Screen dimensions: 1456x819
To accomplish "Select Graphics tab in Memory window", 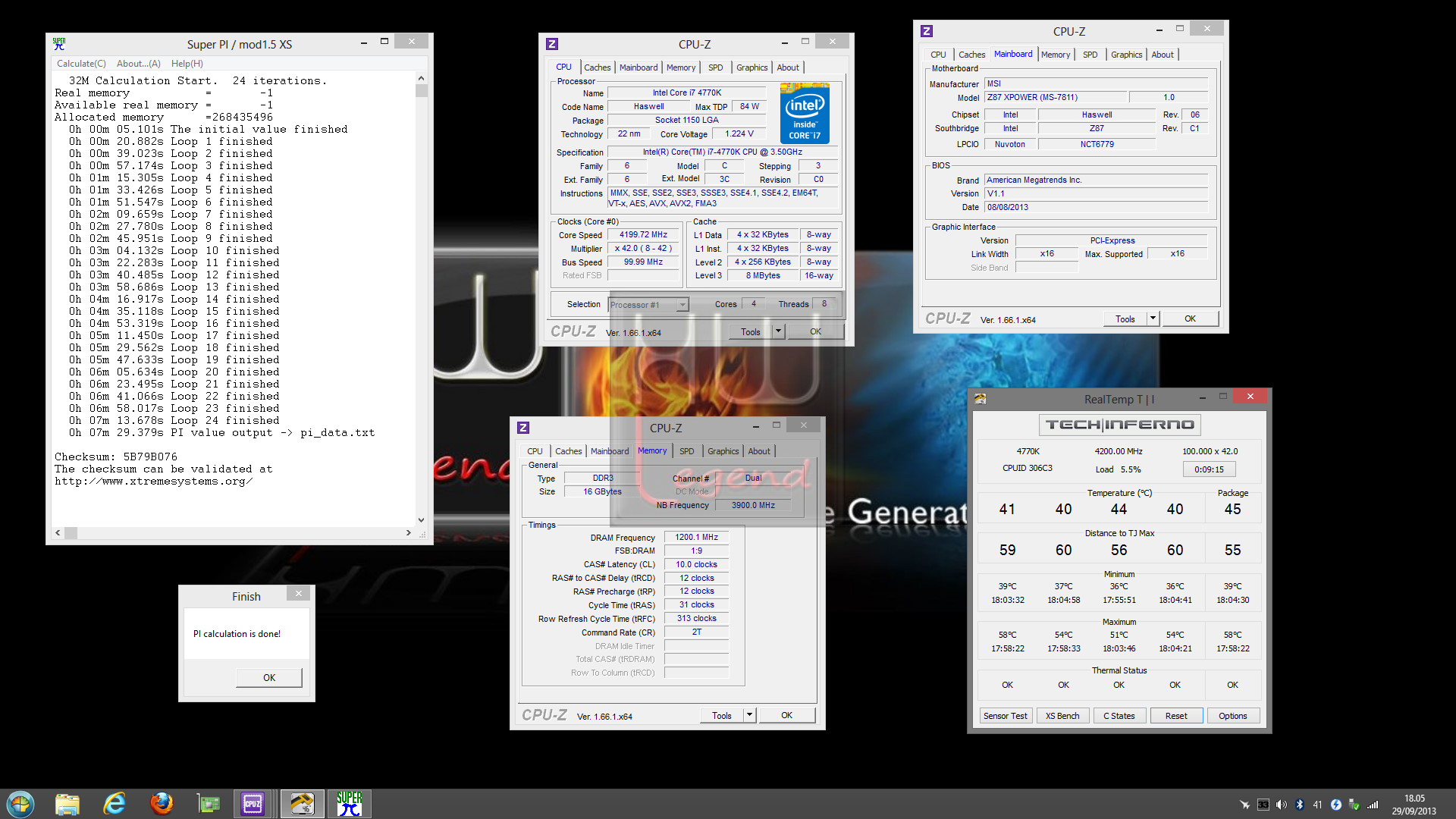I will click(x=723, y=451).
